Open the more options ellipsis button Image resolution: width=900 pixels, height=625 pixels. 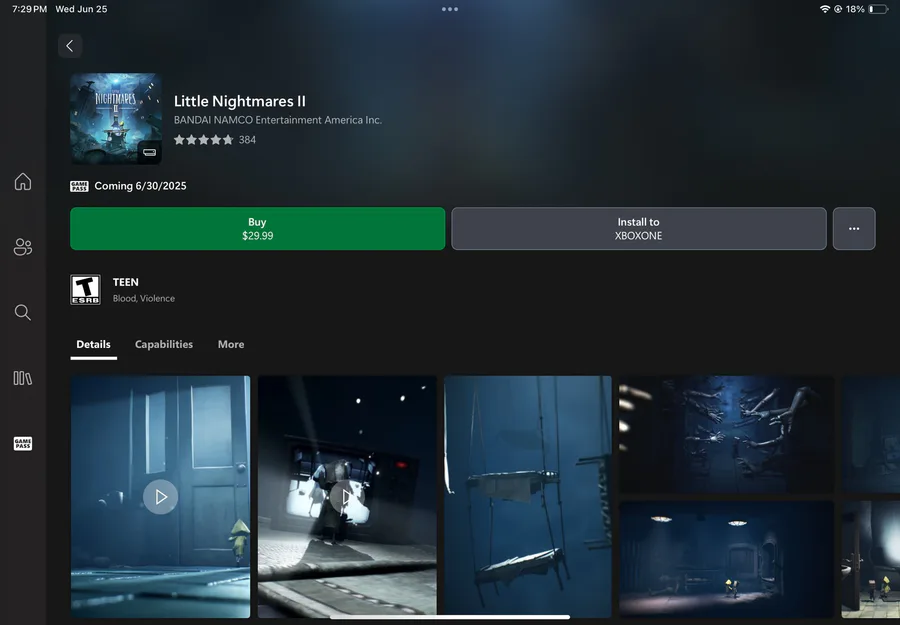(x=854, y=228)
